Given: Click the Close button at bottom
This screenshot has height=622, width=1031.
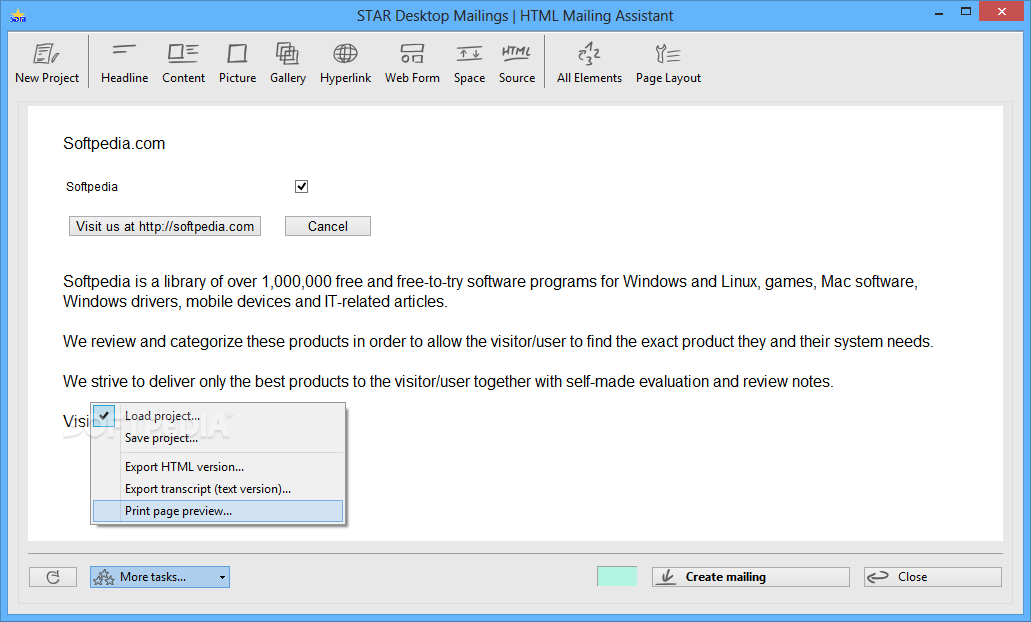Looking at the screenshot, I should 932,577.
